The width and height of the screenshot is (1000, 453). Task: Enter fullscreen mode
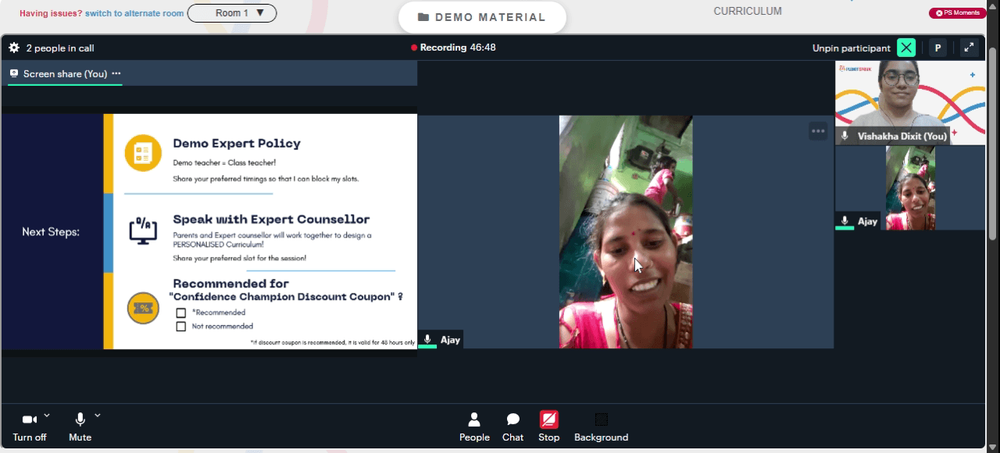[969, 47]
